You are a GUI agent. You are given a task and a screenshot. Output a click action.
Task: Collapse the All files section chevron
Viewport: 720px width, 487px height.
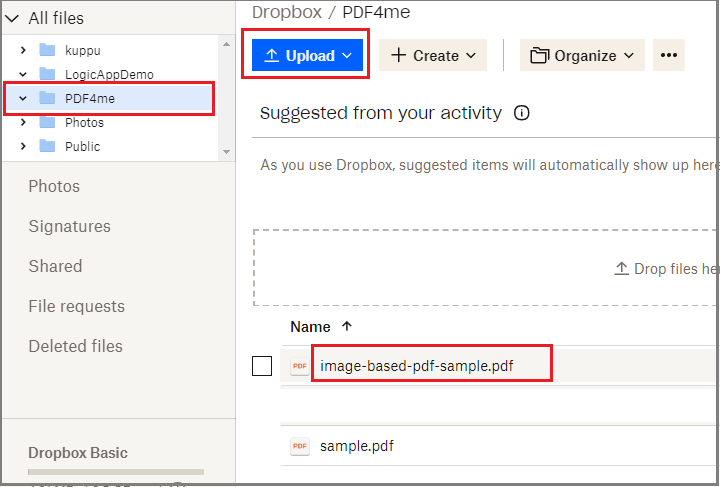12,18
